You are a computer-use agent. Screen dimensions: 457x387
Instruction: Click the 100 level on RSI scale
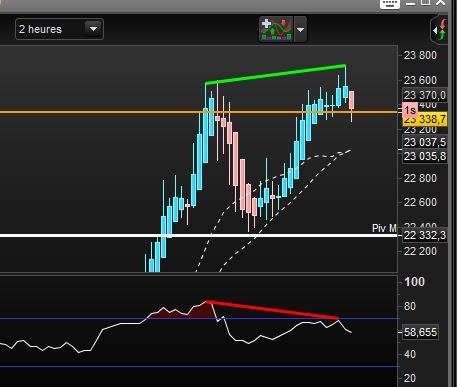414,282
